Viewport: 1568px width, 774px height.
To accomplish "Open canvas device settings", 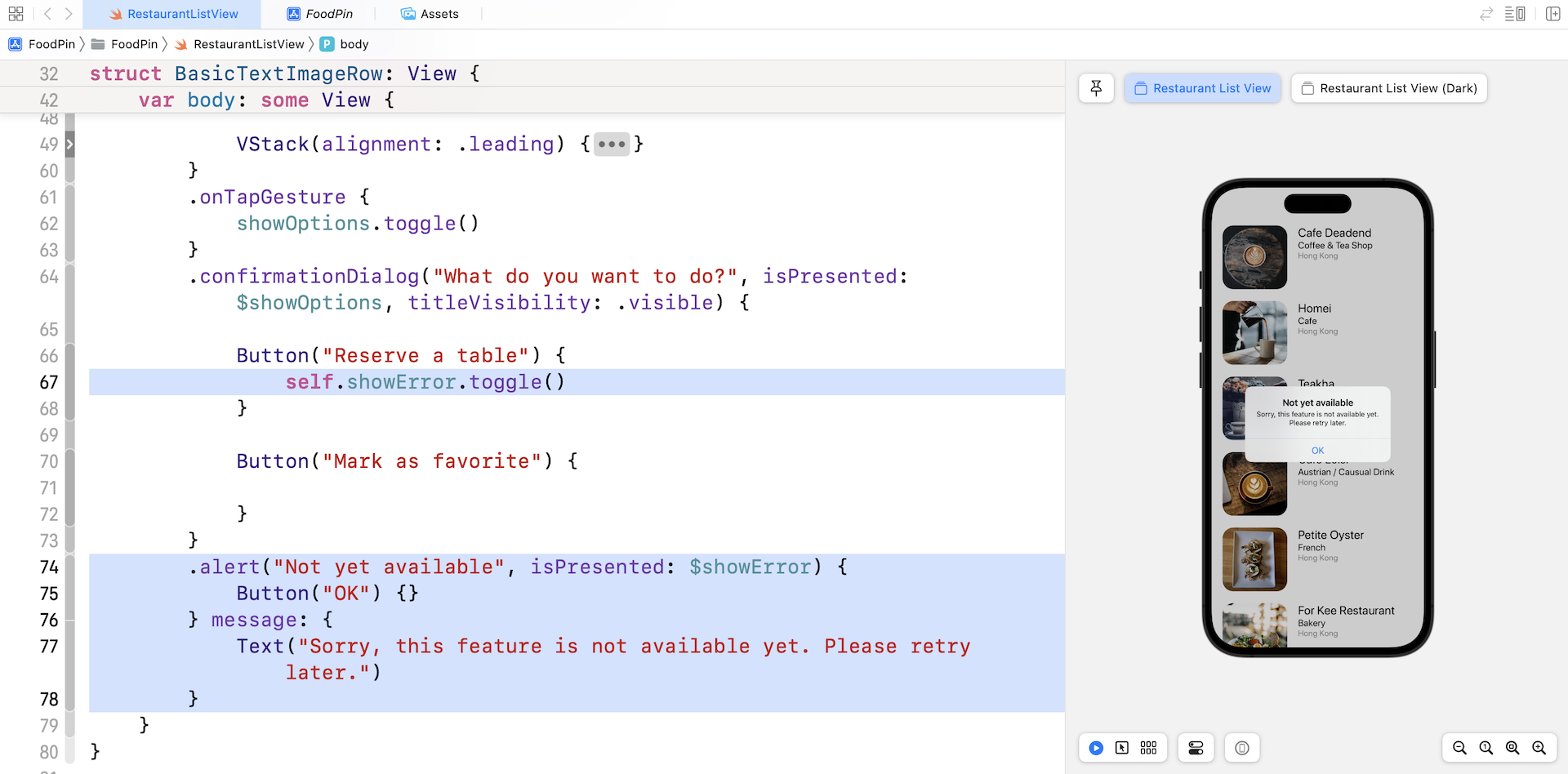I will 1196,748.
